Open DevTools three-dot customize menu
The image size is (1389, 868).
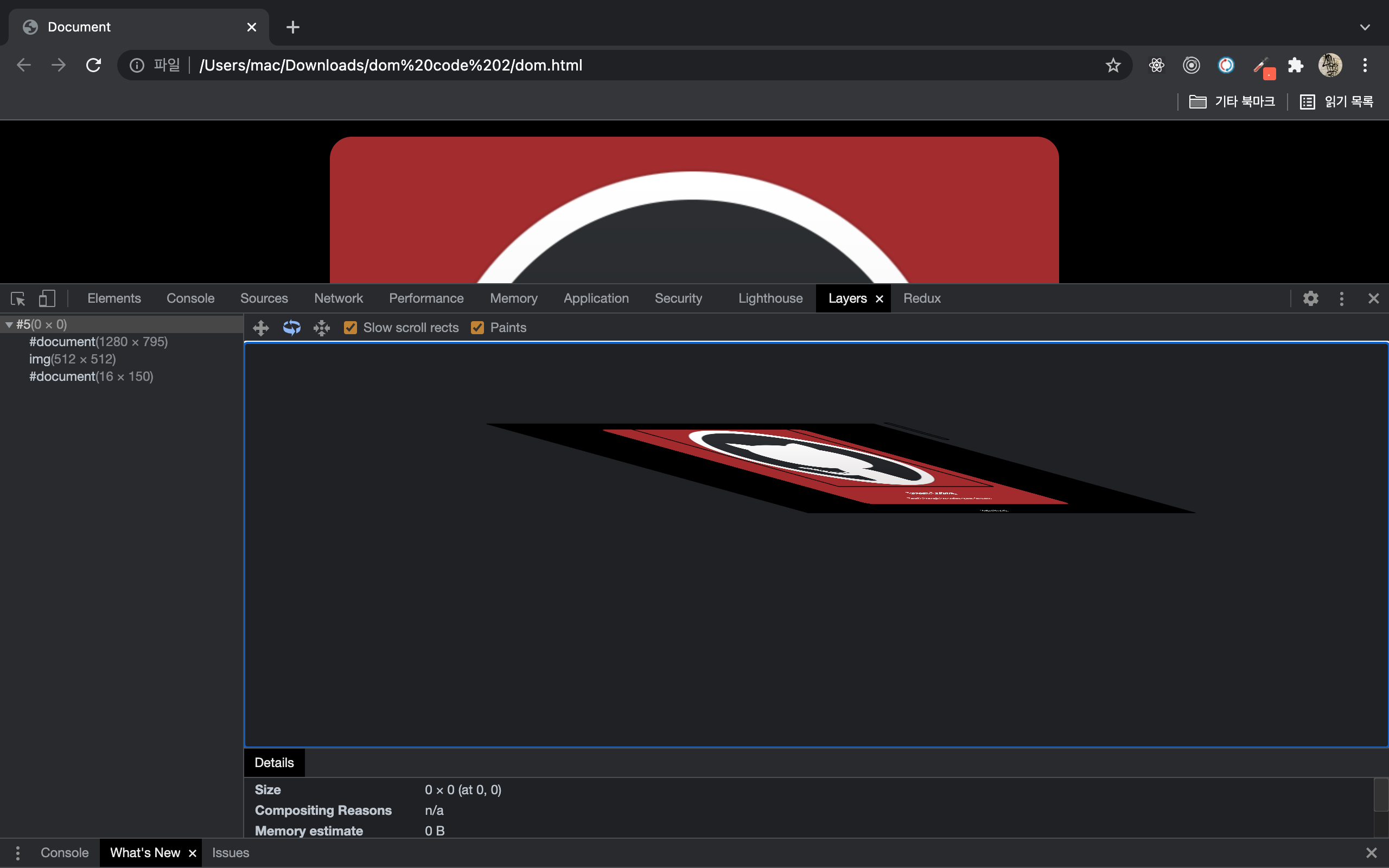click(x=1341, y=298)
